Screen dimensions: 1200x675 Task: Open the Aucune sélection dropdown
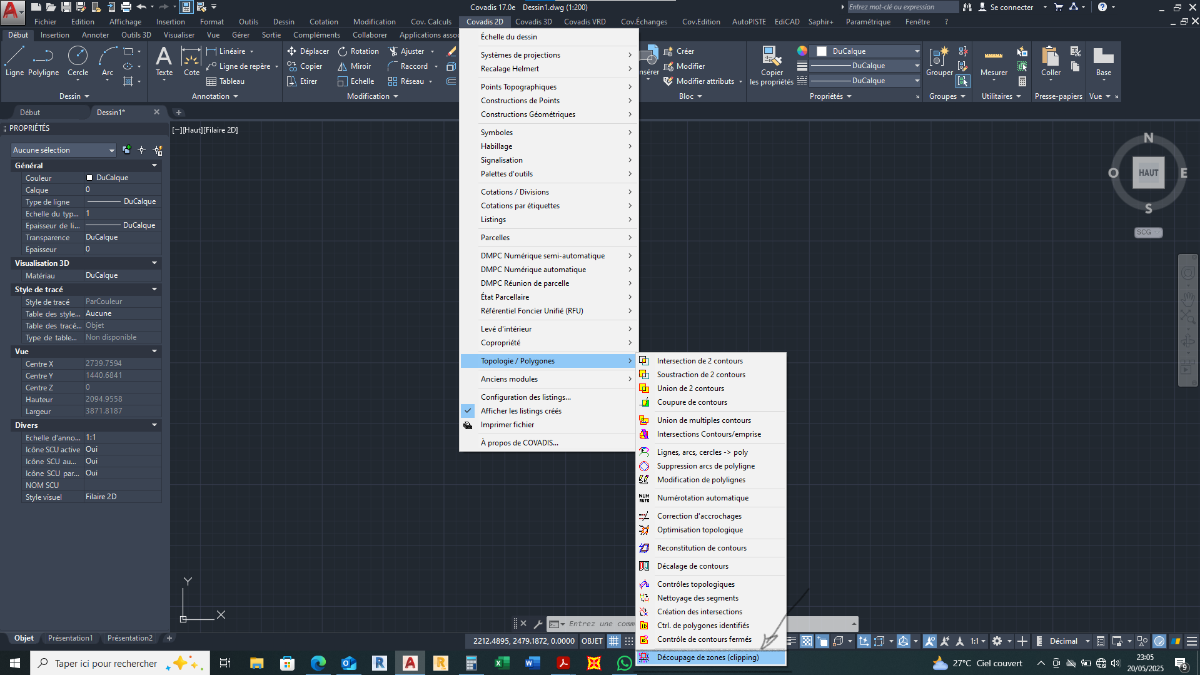[63, 150]
